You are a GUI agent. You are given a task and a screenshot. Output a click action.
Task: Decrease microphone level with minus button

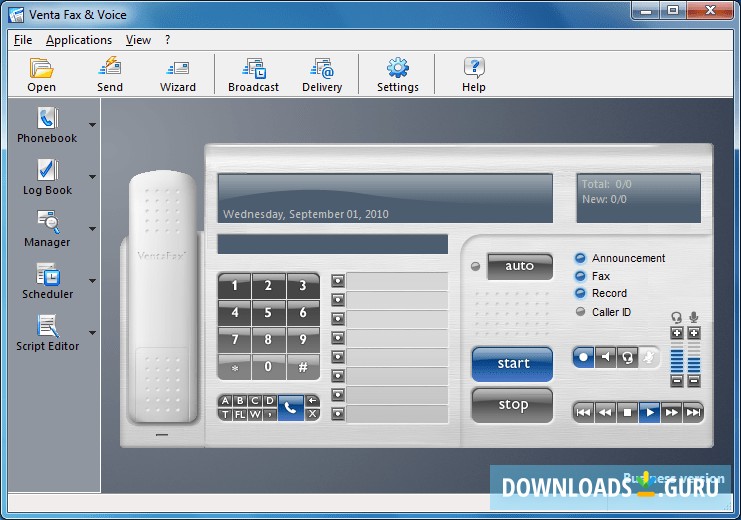pos(694,381)
